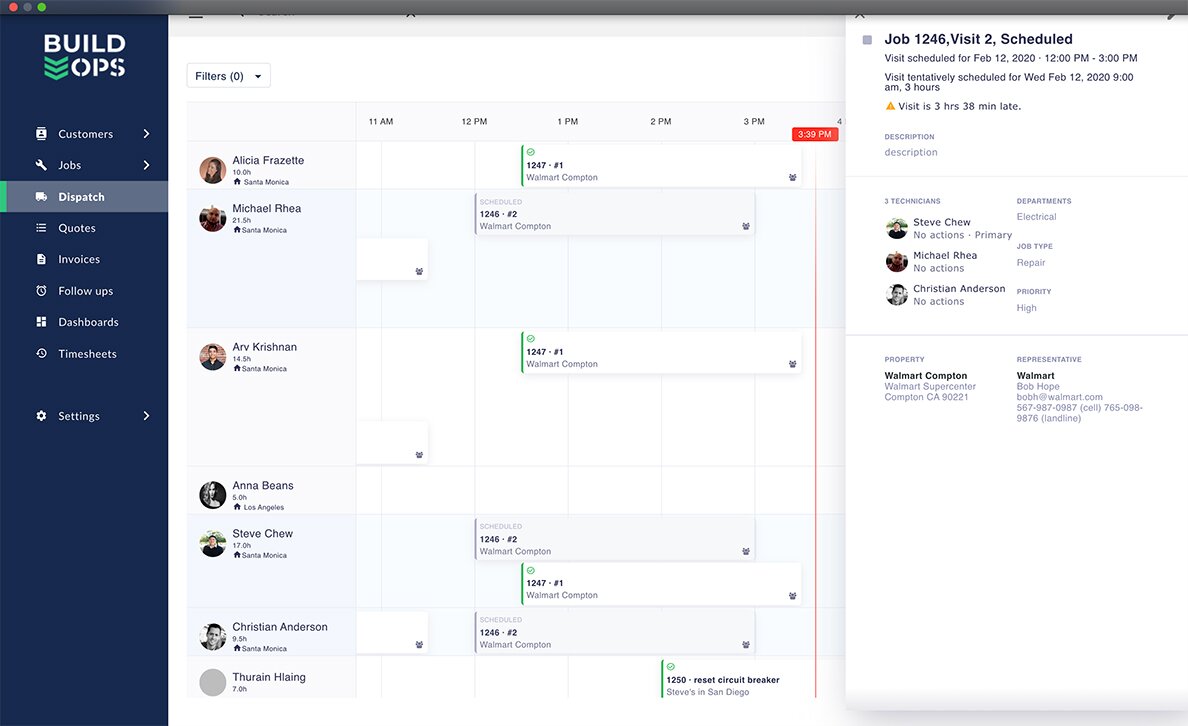The image size is (1188, 726).
Task: Click the 2 PM time column header
Action: coord(661,121)
